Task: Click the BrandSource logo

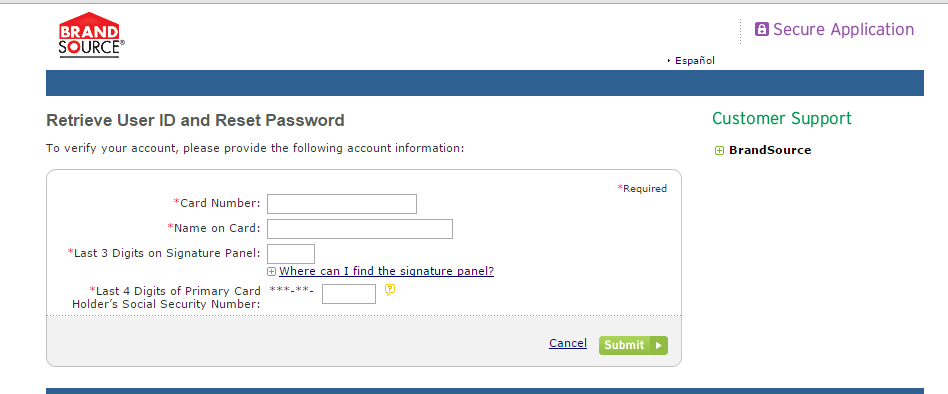Action: click(x=92, y=35)
